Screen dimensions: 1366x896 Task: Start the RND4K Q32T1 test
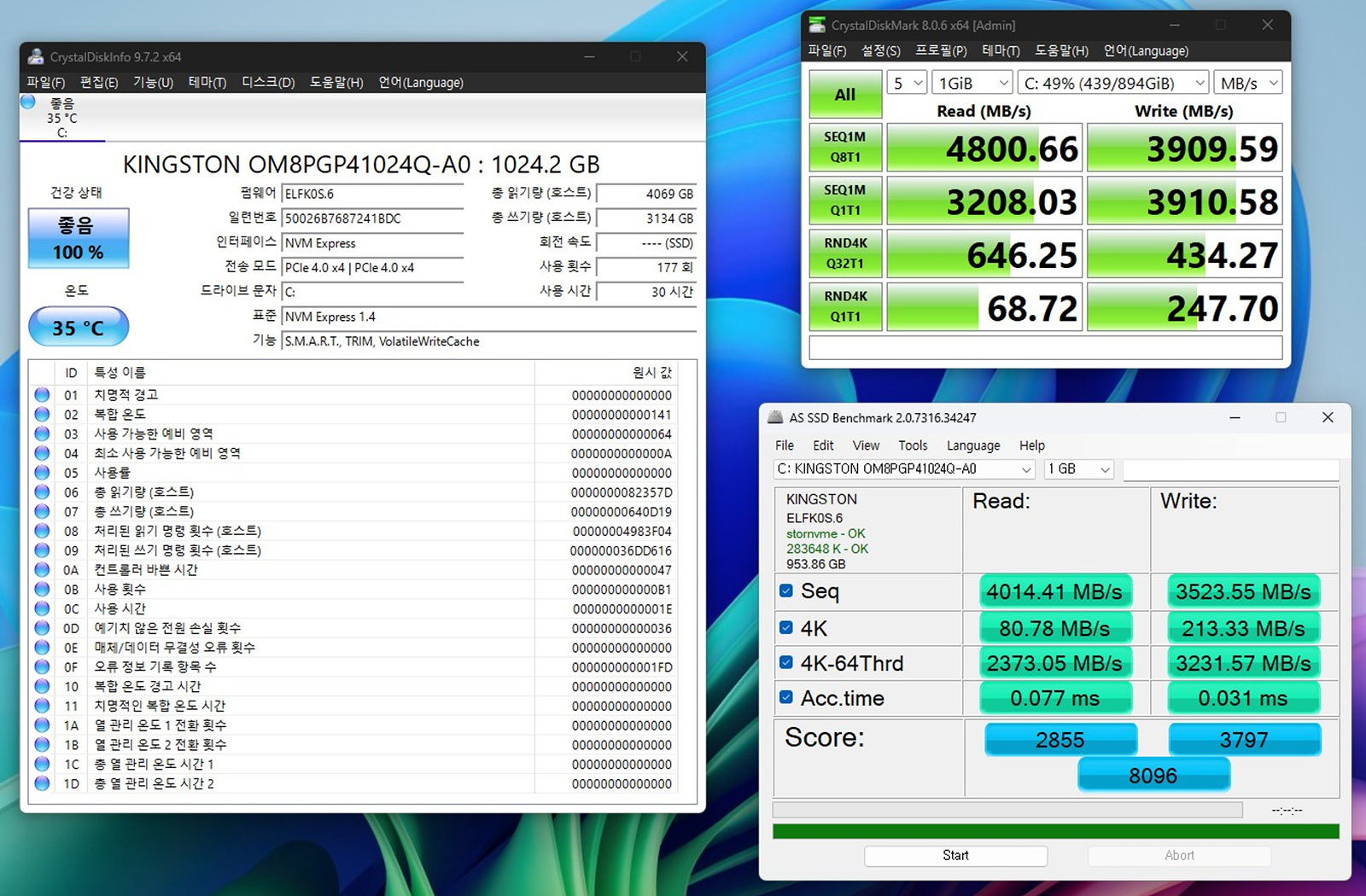845,253
